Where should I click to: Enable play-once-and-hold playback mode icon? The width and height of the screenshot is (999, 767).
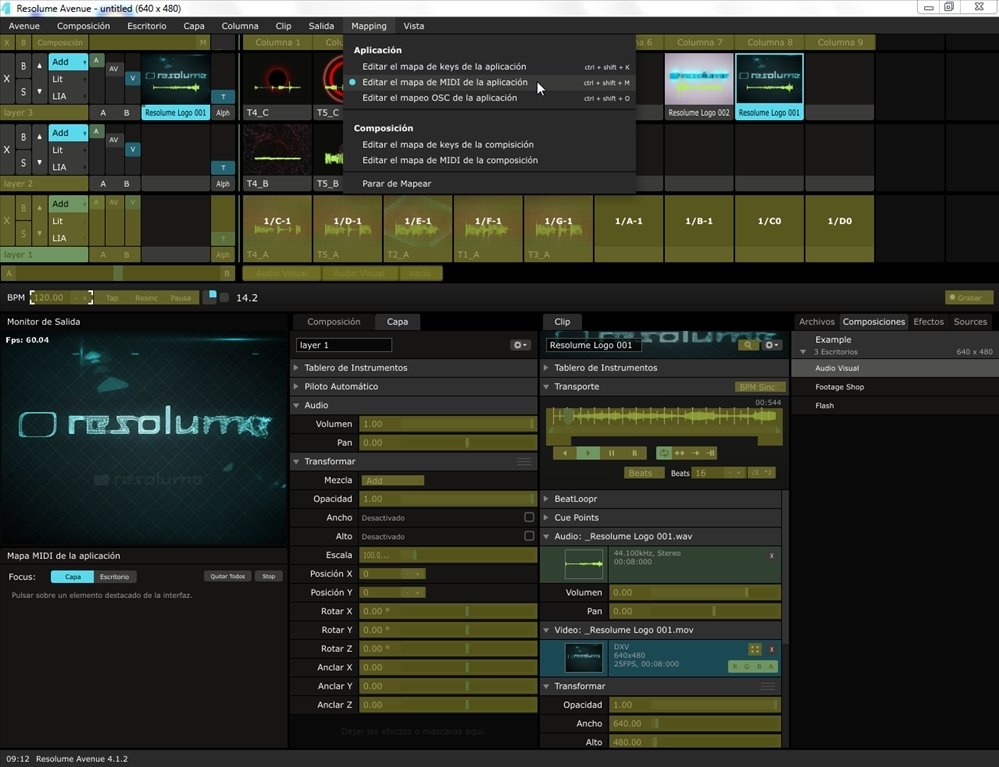[x=710, y=453]
